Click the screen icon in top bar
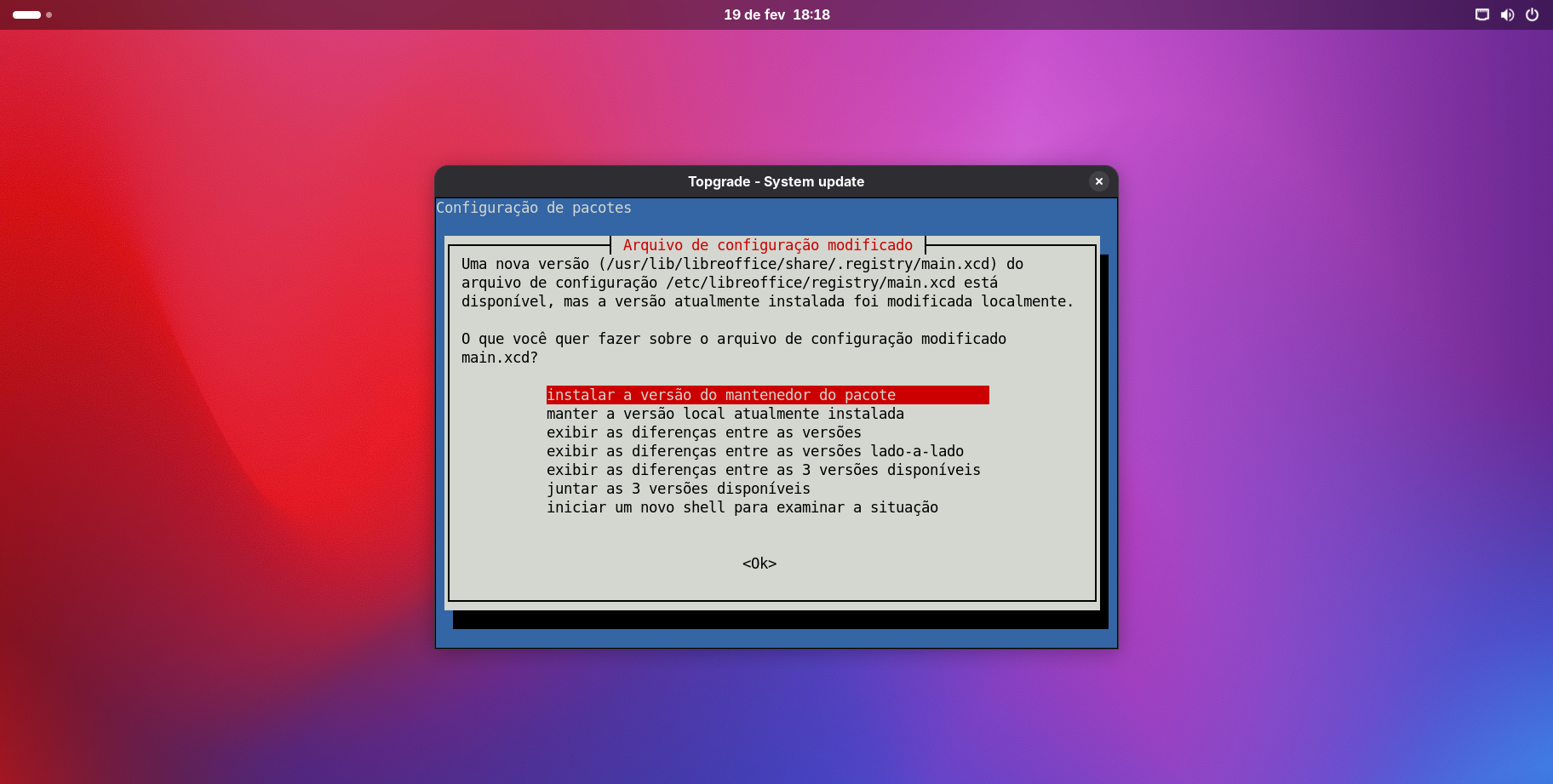The width and height of the screenshot is (1553, 784). 1482,14
